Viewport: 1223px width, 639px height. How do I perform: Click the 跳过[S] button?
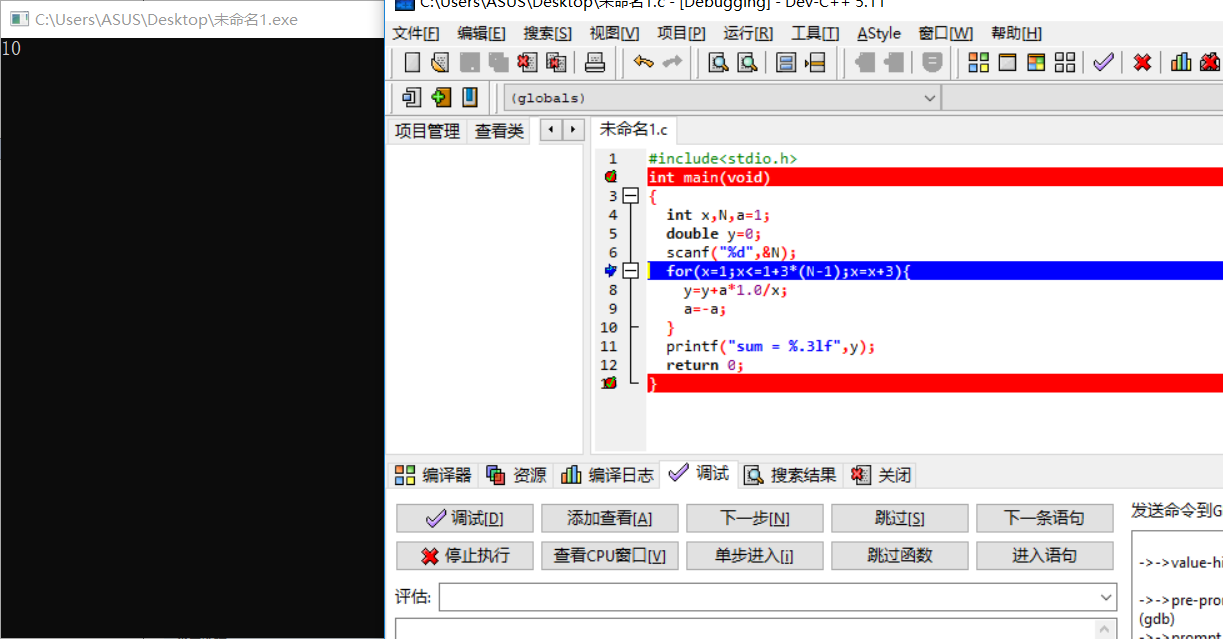tap(900, 518)
